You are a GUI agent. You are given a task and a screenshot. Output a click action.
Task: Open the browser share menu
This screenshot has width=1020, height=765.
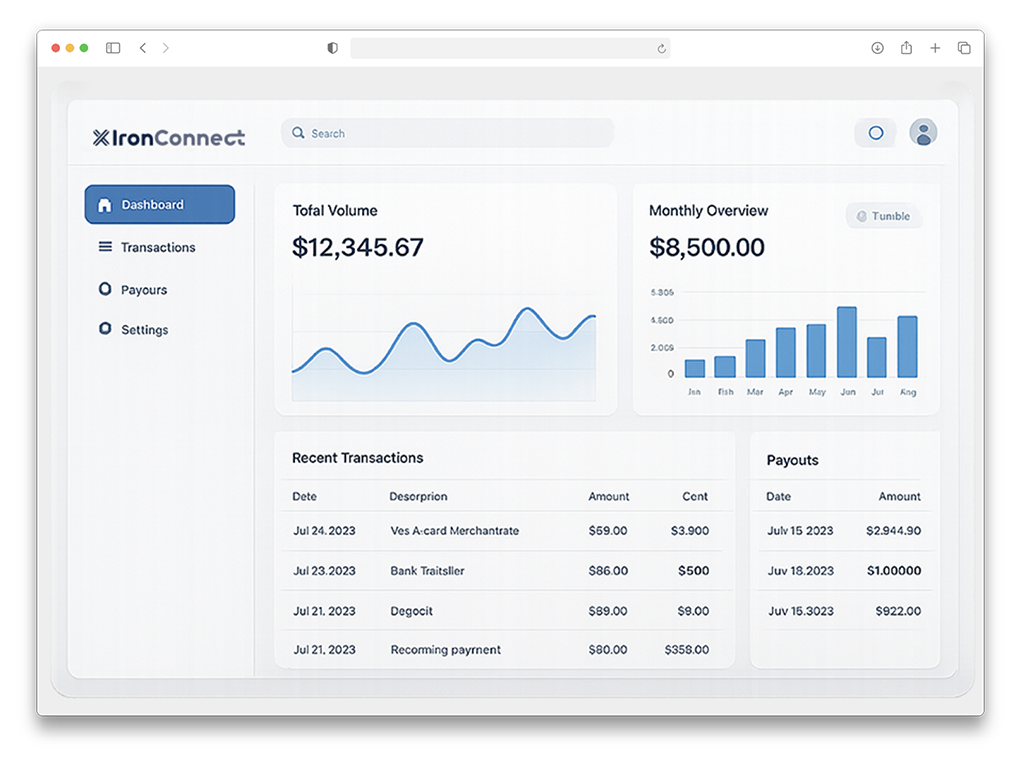tap(906, 48)
